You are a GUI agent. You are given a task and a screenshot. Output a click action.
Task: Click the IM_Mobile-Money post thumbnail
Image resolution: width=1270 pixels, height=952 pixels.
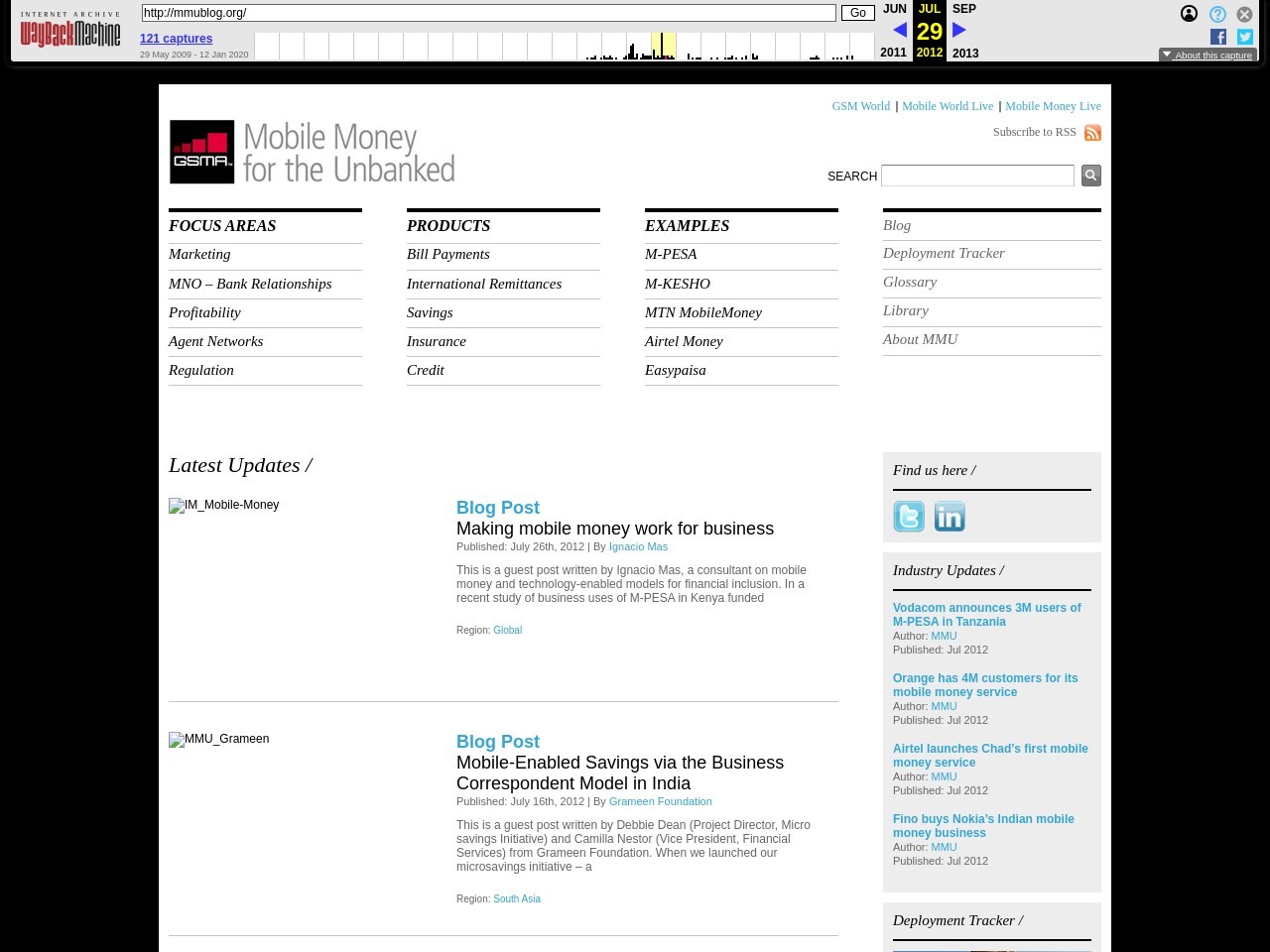point(224,506)
